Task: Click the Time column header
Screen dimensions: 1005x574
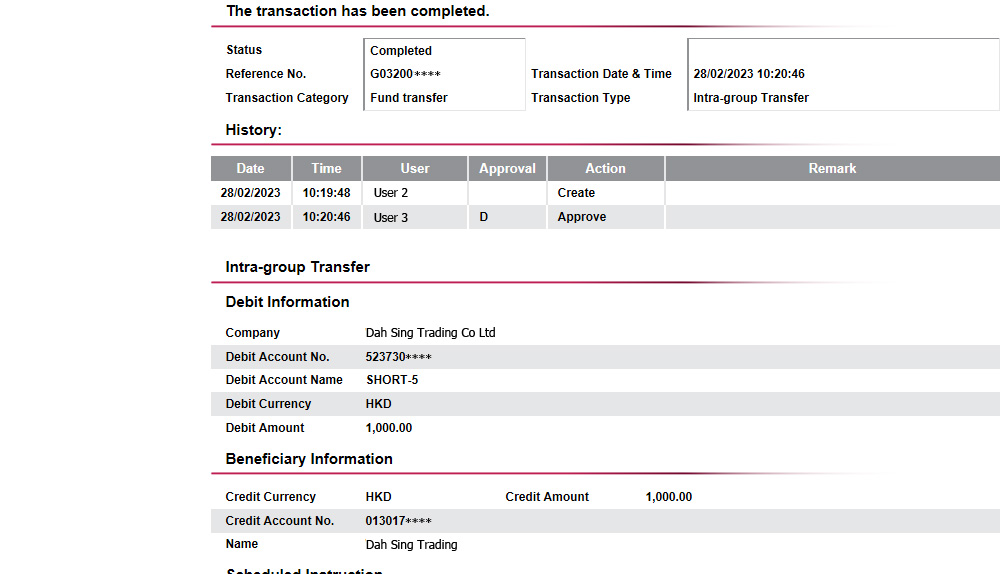Action: tap(327, 169)
